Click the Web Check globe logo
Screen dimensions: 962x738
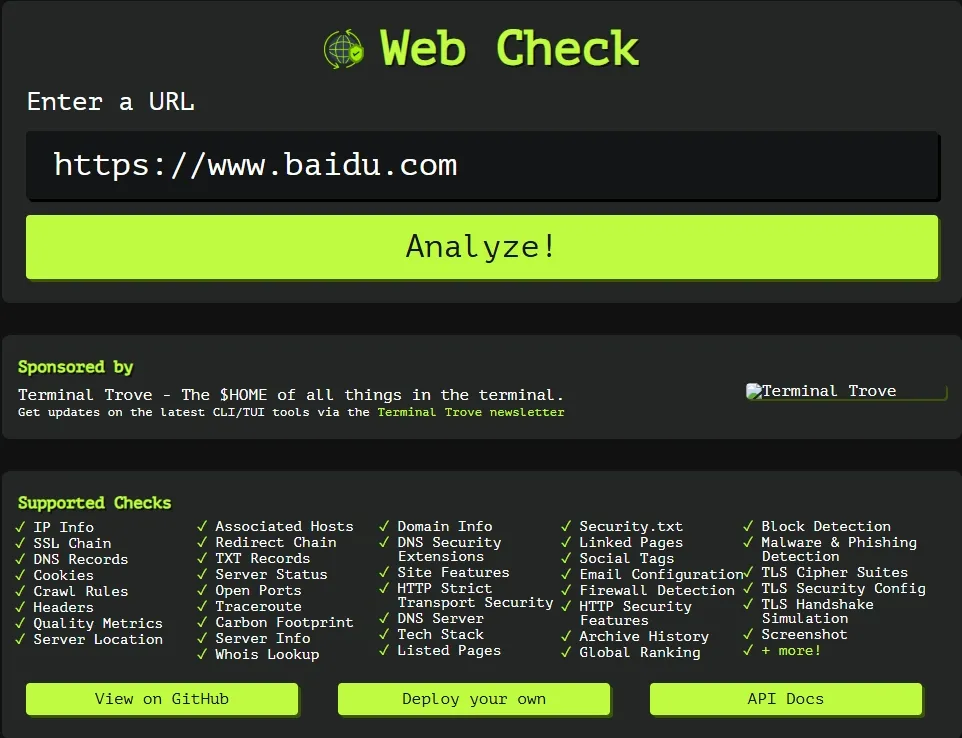point(344,49)
